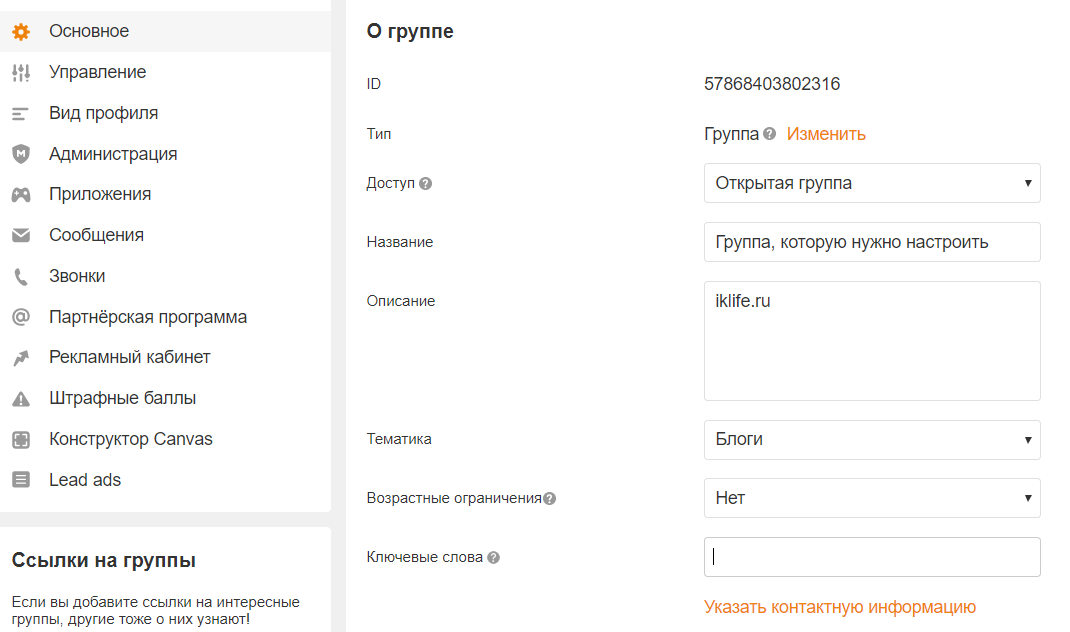Select the phone icon next to Звонки
Viewport: 1070px width, 632px height.
click(20, 275)
